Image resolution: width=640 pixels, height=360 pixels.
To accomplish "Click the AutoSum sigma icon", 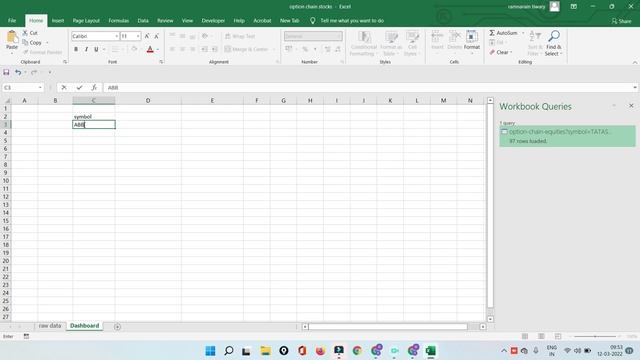I will (x=492, y=33).
